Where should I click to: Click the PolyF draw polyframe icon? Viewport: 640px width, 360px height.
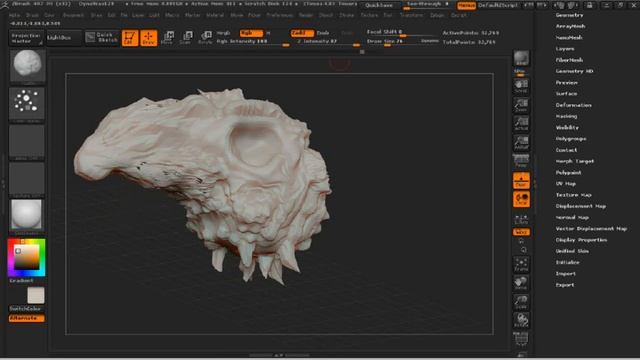click(521, 338)
